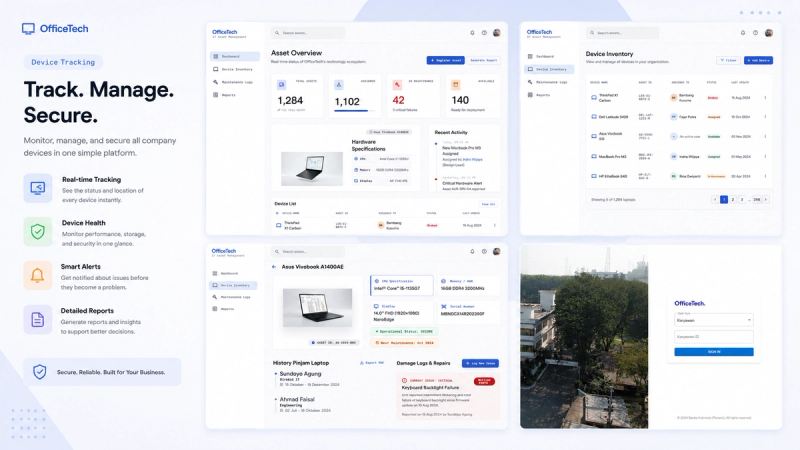Click the Smart Alerts bell icon
The height and width of the screenshot is (450, 800).
click(38, 276)
